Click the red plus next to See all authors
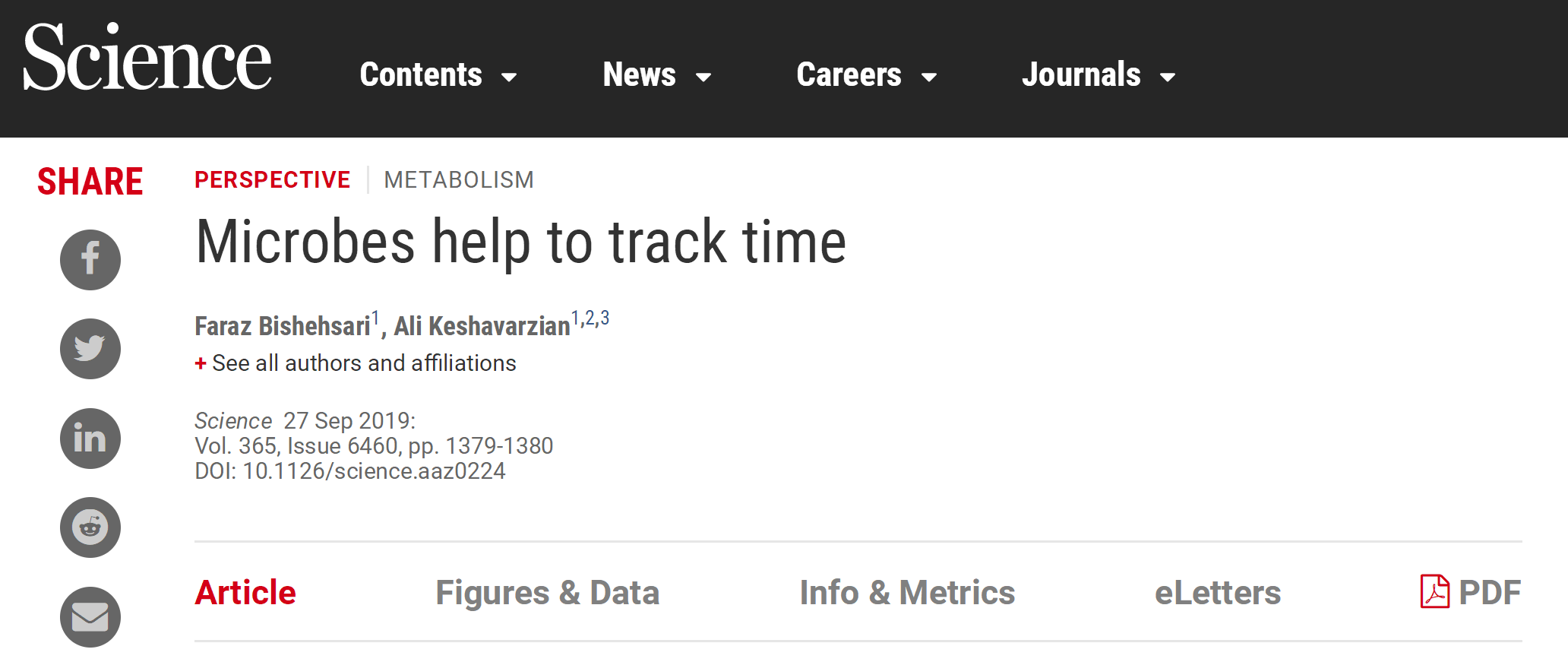Screen dimensions: 1568x662 (x=201, y=363)
